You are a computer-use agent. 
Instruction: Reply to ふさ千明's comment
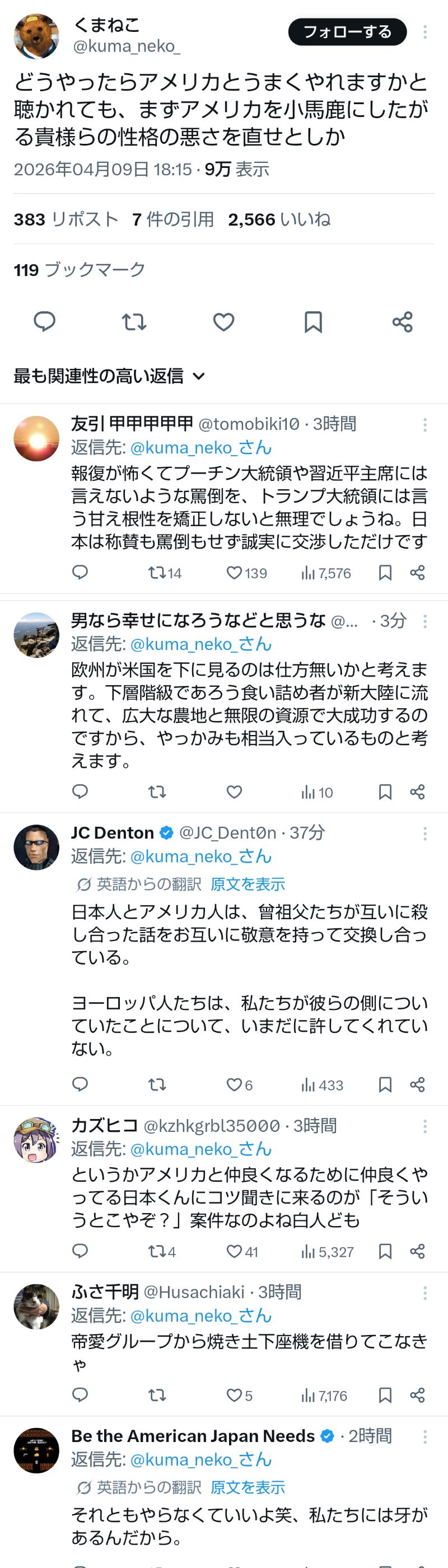(80, 1395)
